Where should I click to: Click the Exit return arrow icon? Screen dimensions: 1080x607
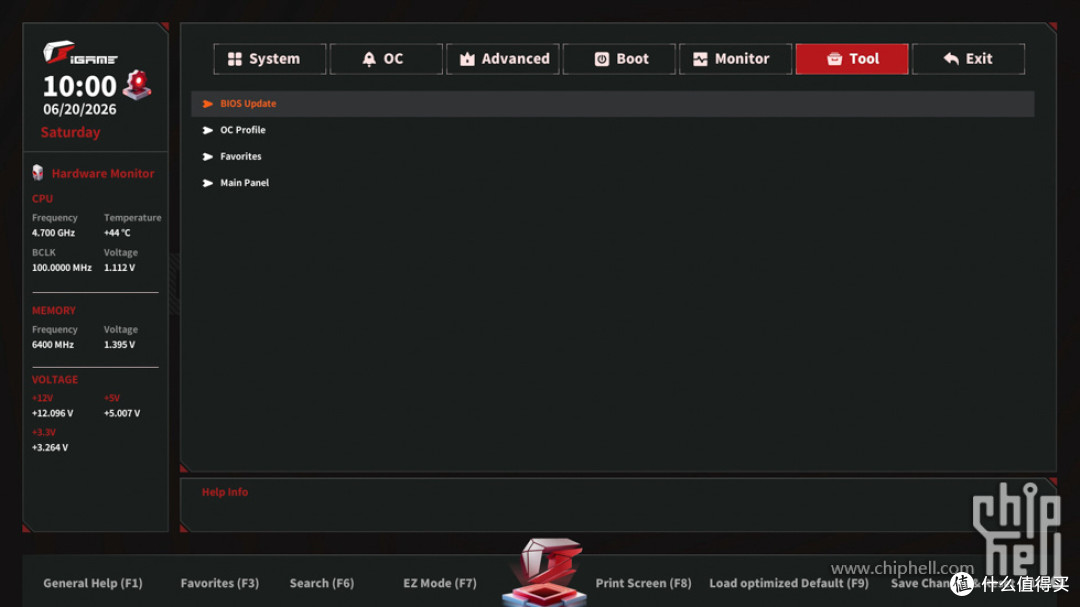click(951, 59)
